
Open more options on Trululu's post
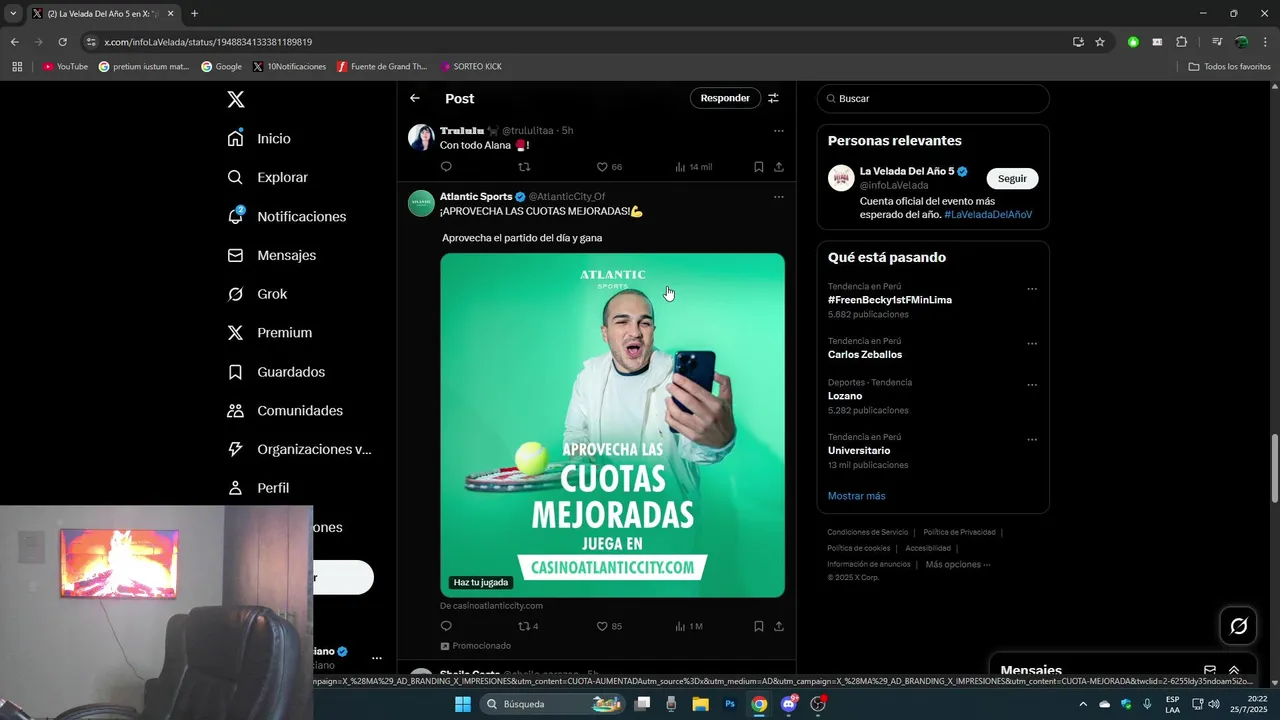tap(779, 131)
